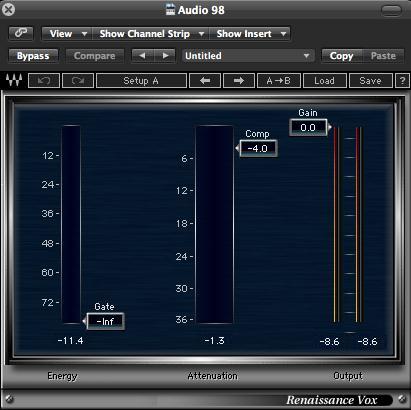Click the Attenuation label

(x=212, y=376)
